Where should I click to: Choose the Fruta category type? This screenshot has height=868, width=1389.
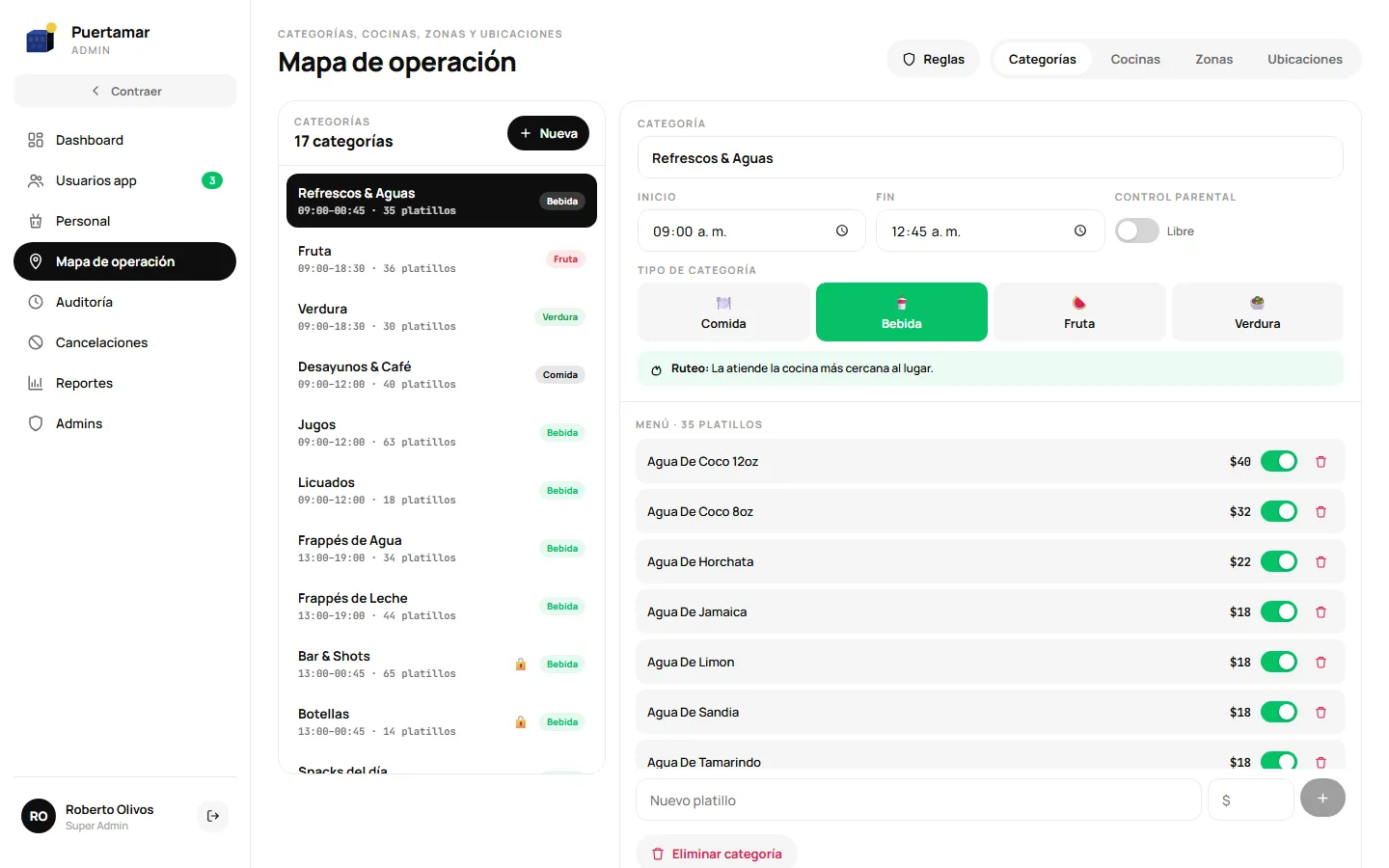[x=1079, y=312]
